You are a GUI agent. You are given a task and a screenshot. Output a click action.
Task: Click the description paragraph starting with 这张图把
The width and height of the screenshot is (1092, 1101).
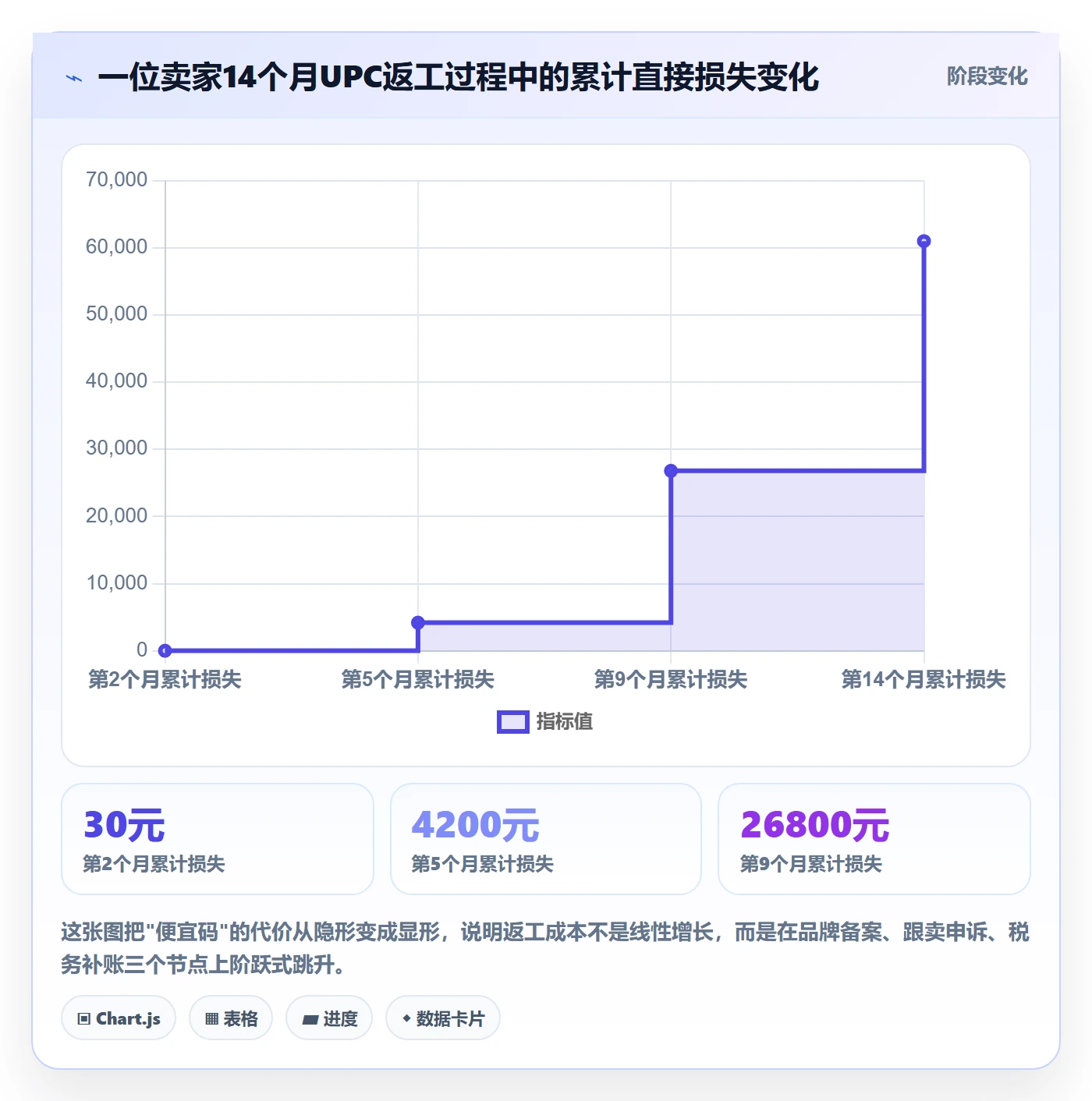545,948
